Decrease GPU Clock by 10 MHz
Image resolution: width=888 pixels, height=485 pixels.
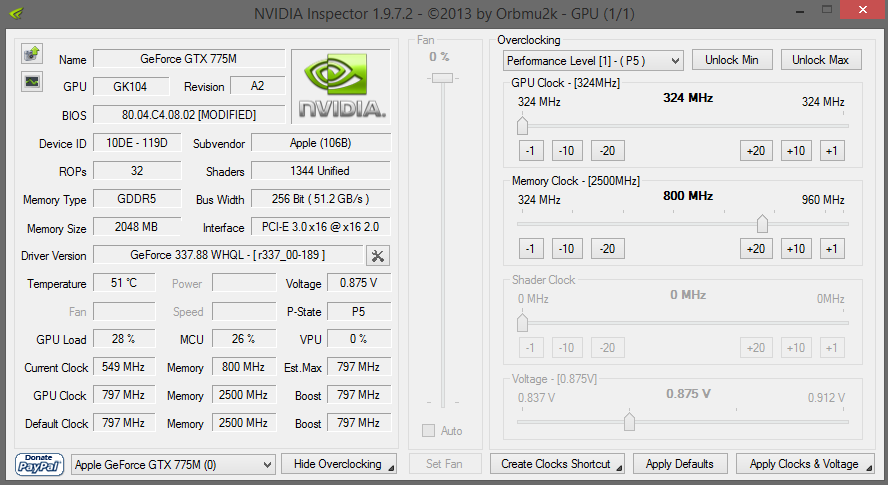coord(567,151)
